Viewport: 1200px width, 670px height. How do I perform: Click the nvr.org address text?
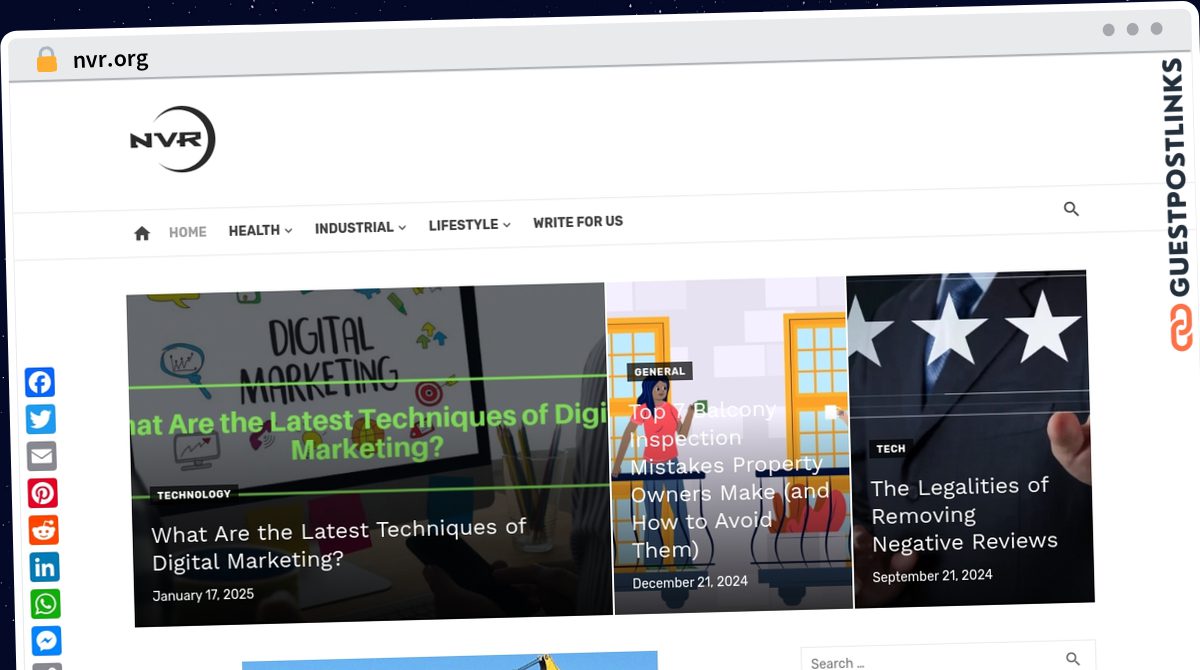click(111, 59)
